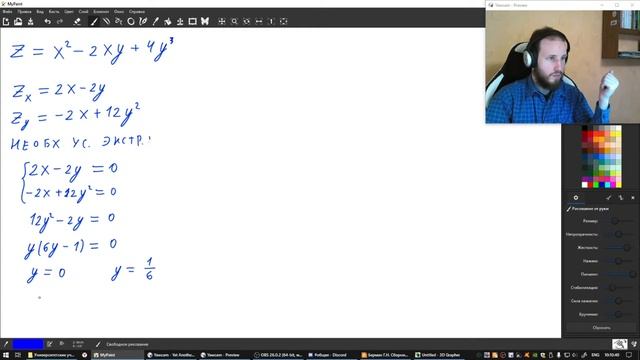Close the tool options panel
This screenshot has width=640, height=360.
tap(633, 198)
